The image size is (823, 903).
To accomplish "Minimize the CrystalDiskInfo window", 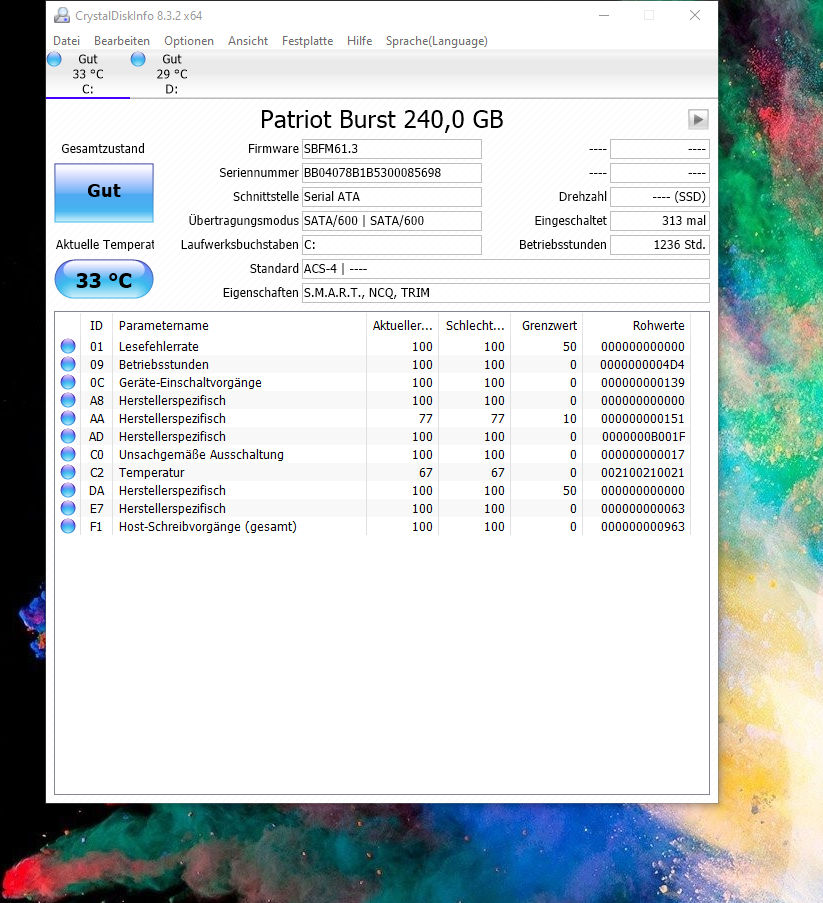I will [x=604, y=16].
